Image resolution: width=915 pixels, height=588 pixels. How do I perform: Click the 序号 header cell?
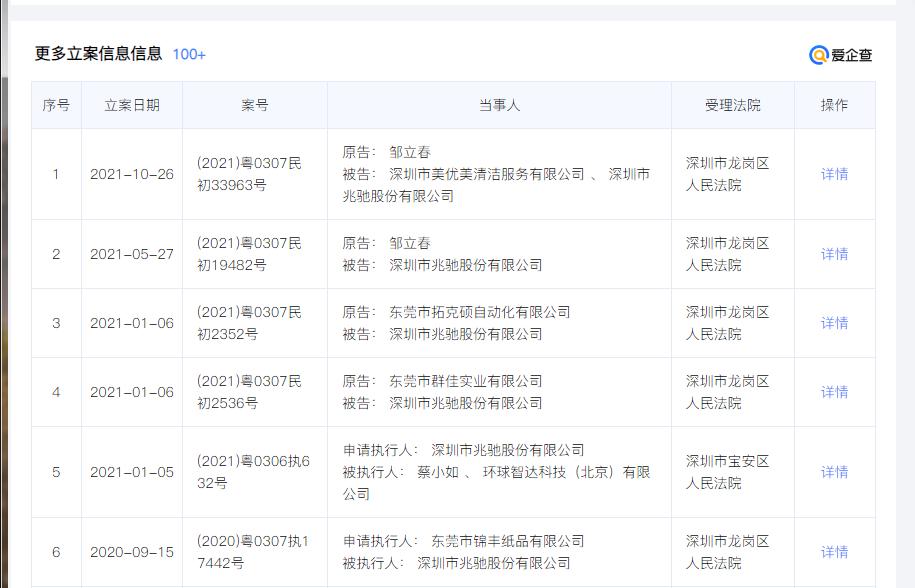(x=57, y=104)
